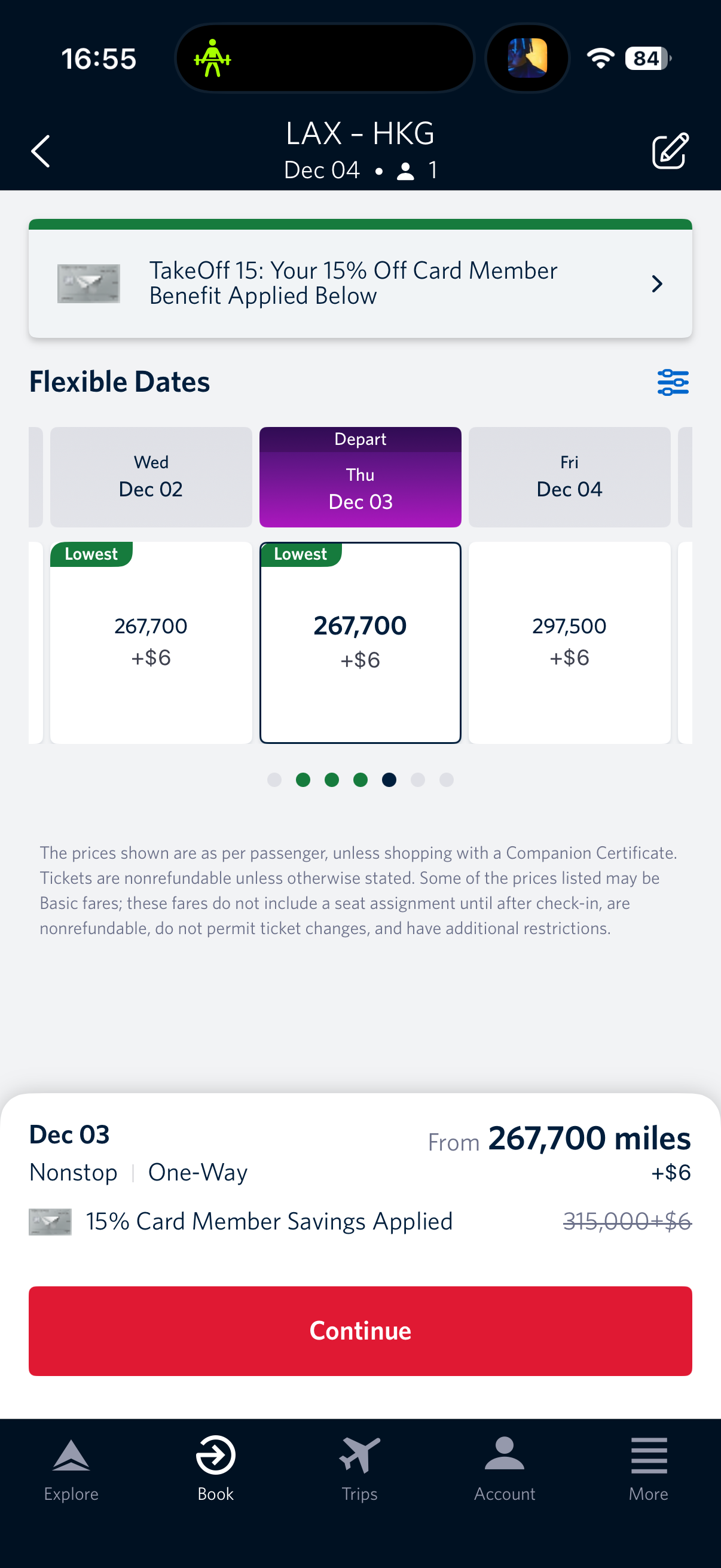Select the Fri Dec 04 date tab

click(x=570, y=477)
